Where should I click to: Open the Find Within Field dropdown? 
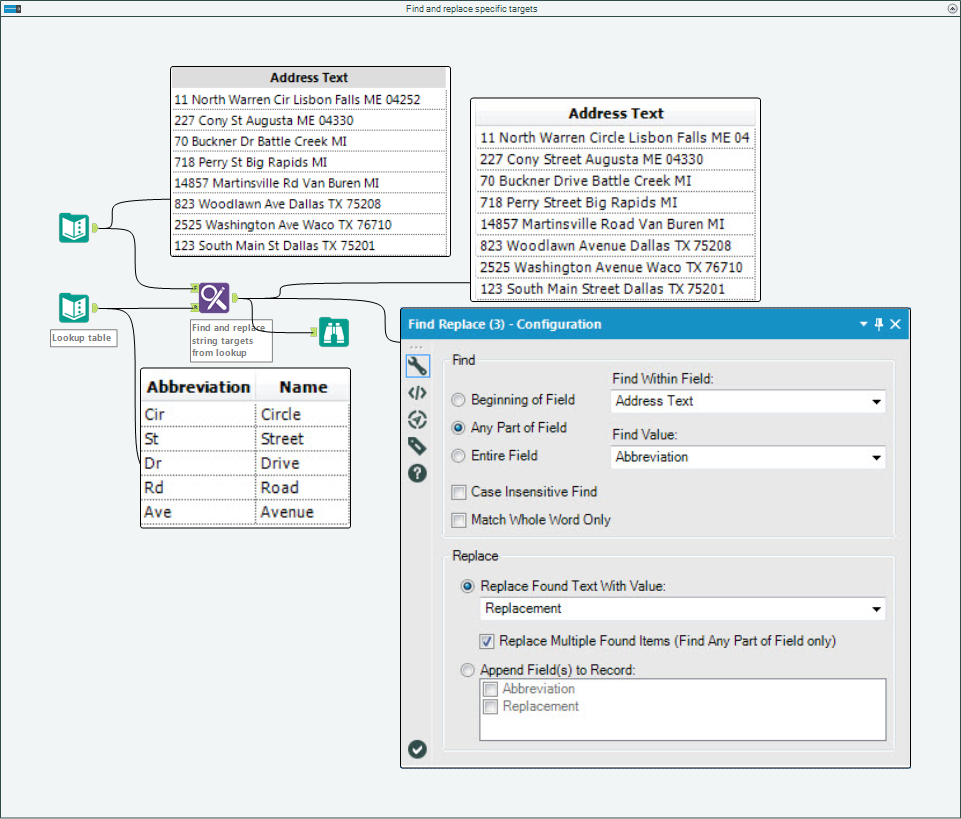click(x=748, y=402)
